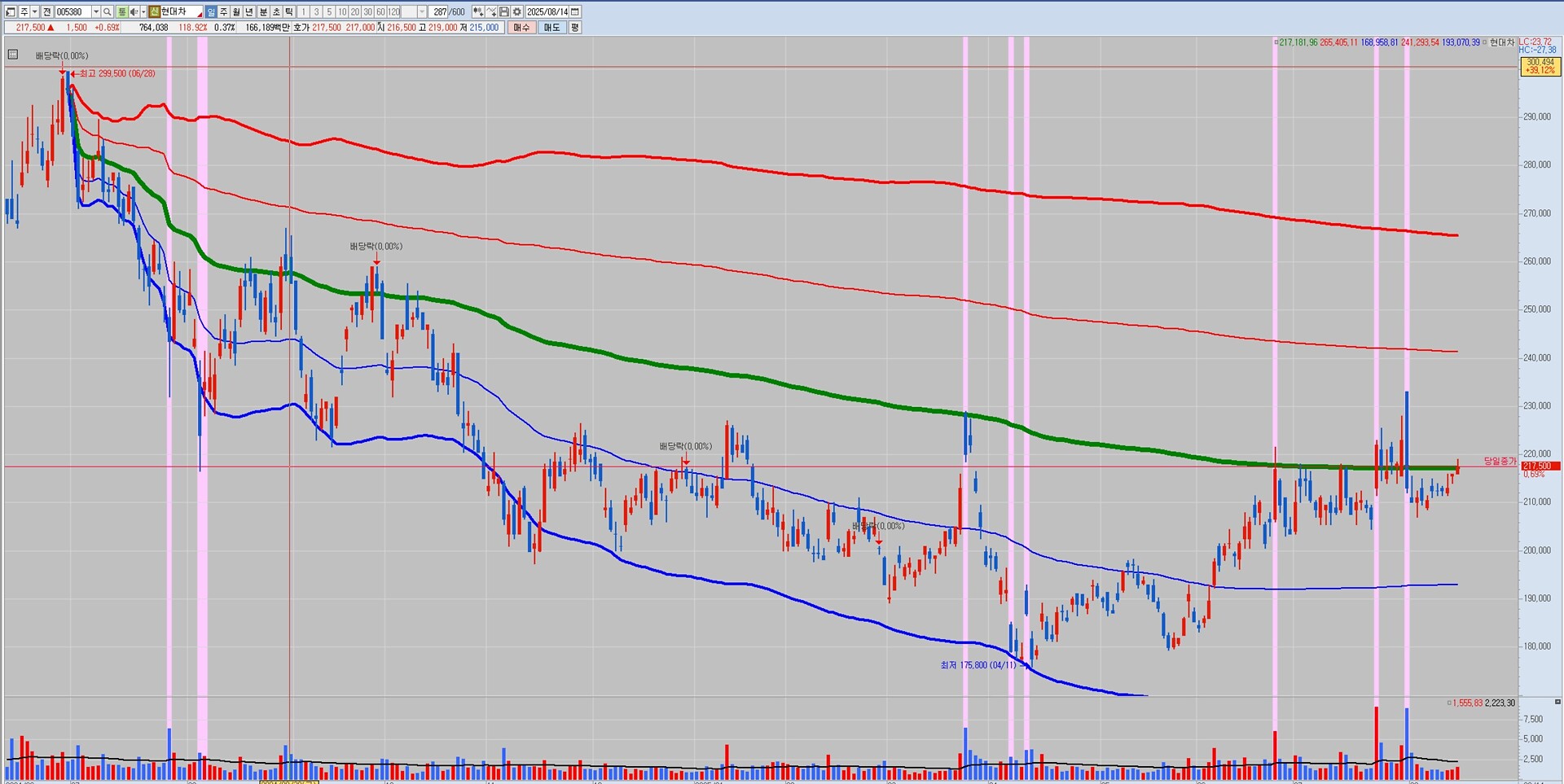Click the 매수 buy button
The image size is (1564, 784).
pos(521,28)
